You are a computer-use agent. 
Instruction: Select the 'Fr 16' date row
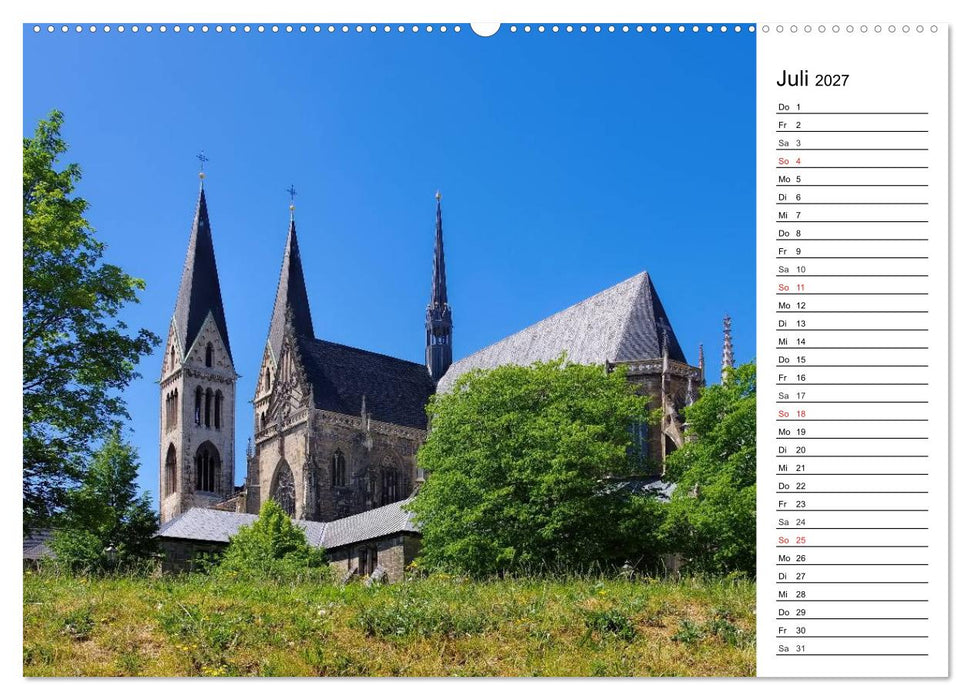point(852,378)
